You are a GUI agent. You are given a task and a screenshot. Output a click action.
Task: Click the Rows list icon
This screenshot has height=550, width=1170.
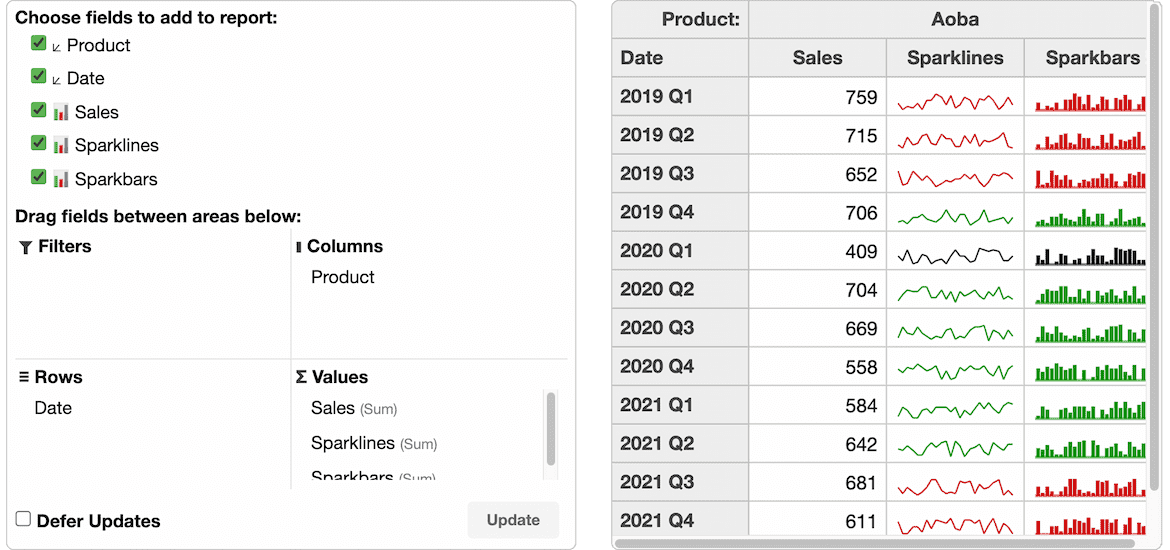(24, 378)
